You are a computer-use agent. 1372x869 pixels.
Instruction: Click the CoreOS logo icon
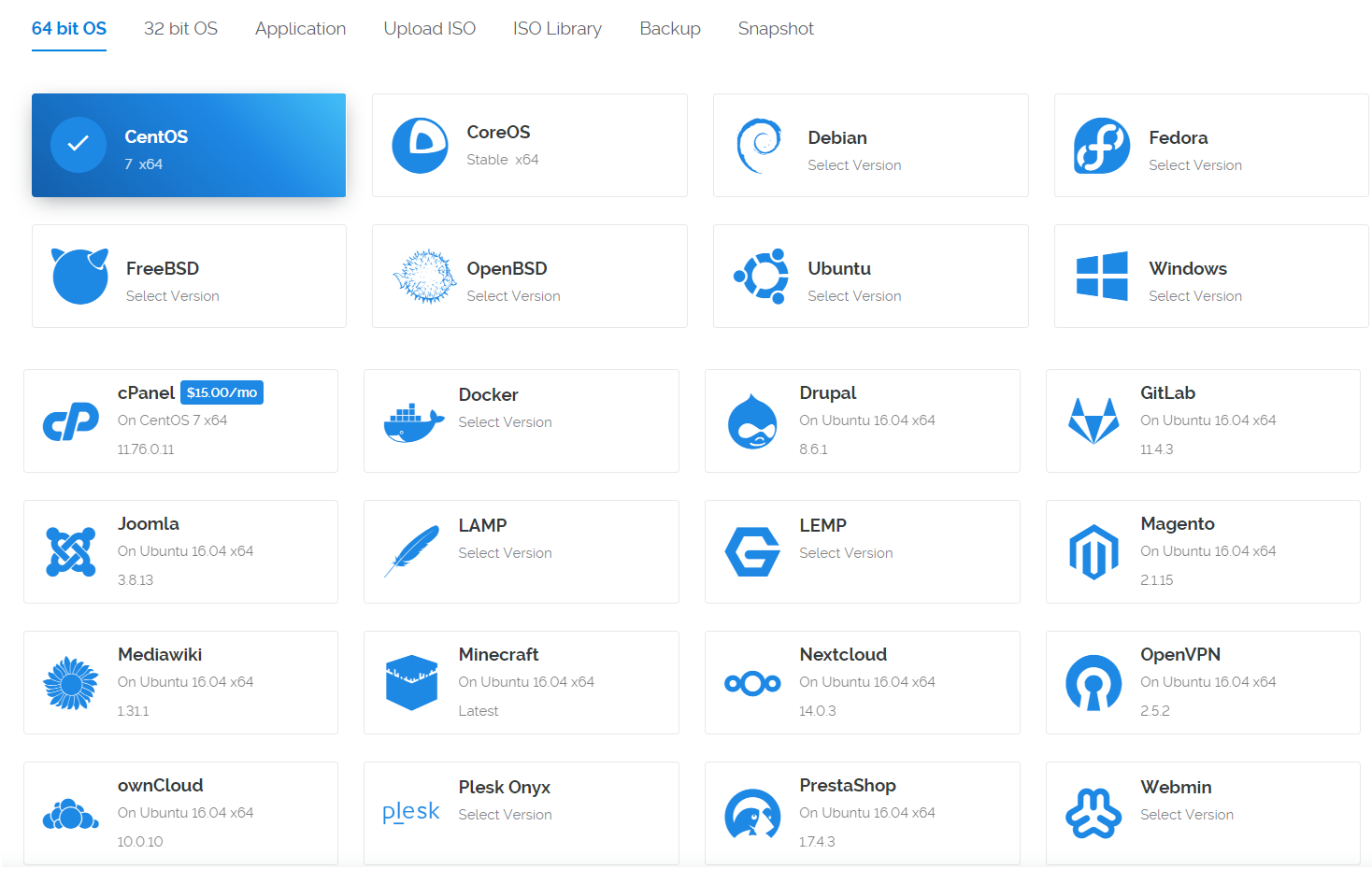(x=420, y=146)
